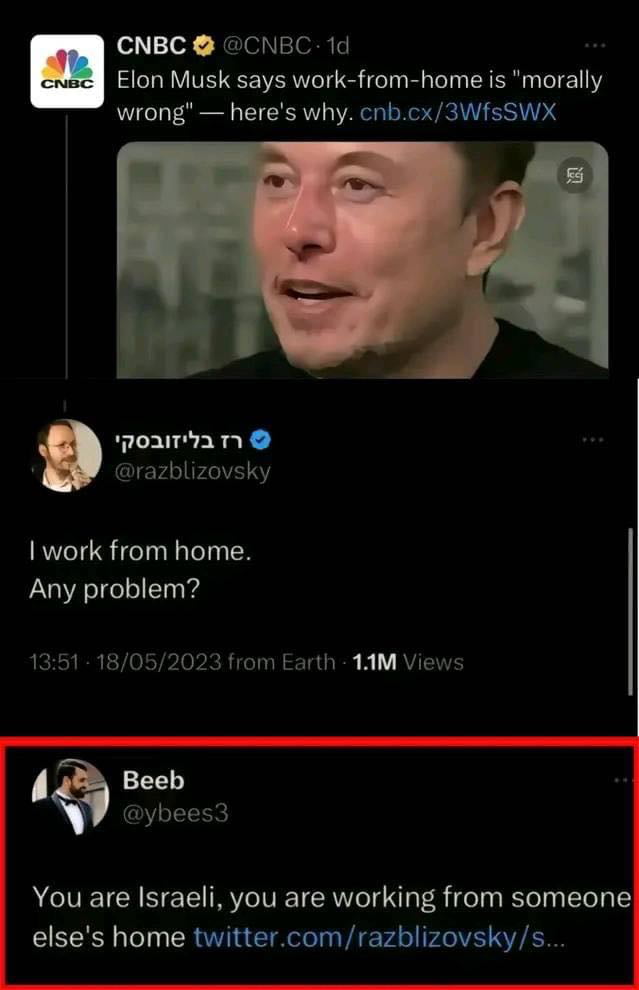Image resolution: width=639 pixels, height=990 pixels.
Task: Open the CNBC profile logo avatar
Action: (67, 71)
